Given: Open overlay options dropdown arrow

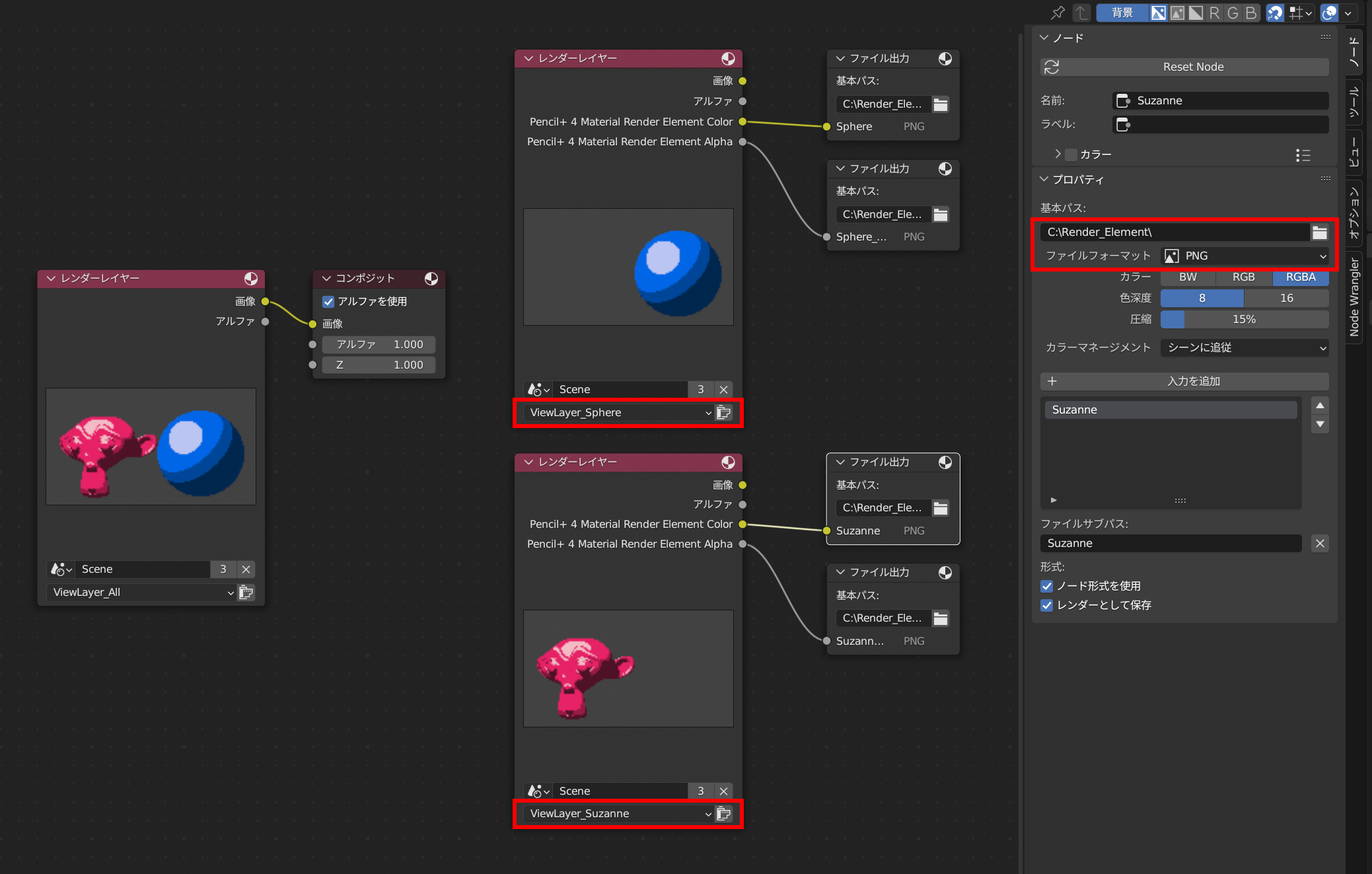Looking at the screenshot, I should tap(1348, 13).
